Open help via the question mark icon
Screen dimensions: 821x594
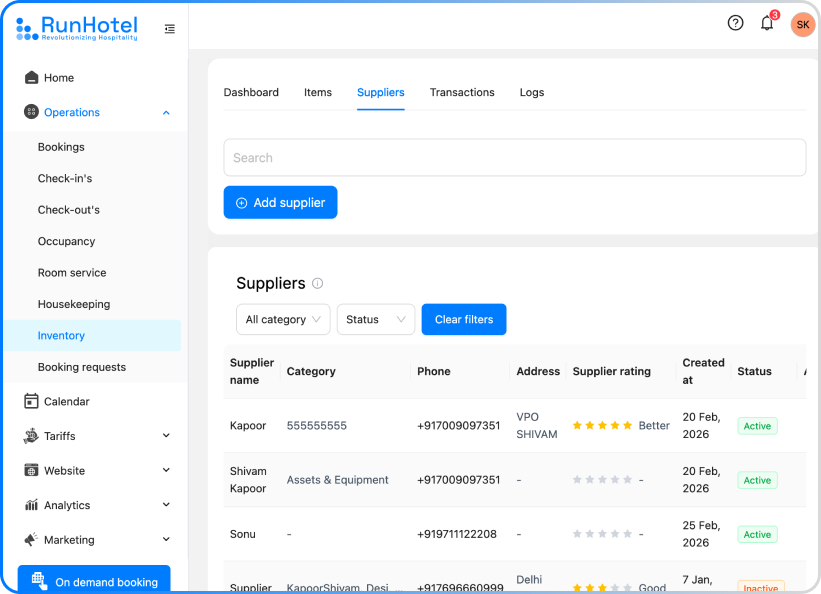click(735, 23)
